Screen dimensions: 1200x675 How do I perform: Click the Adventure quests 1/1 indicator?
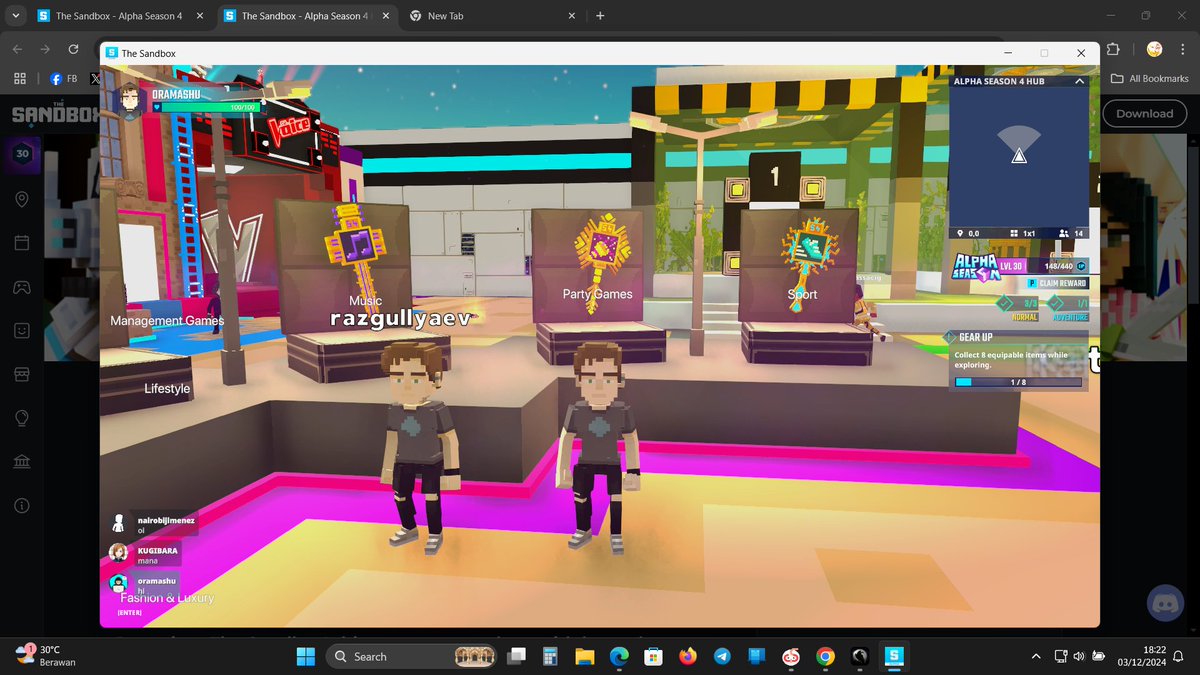click(x=1068, y=309)
